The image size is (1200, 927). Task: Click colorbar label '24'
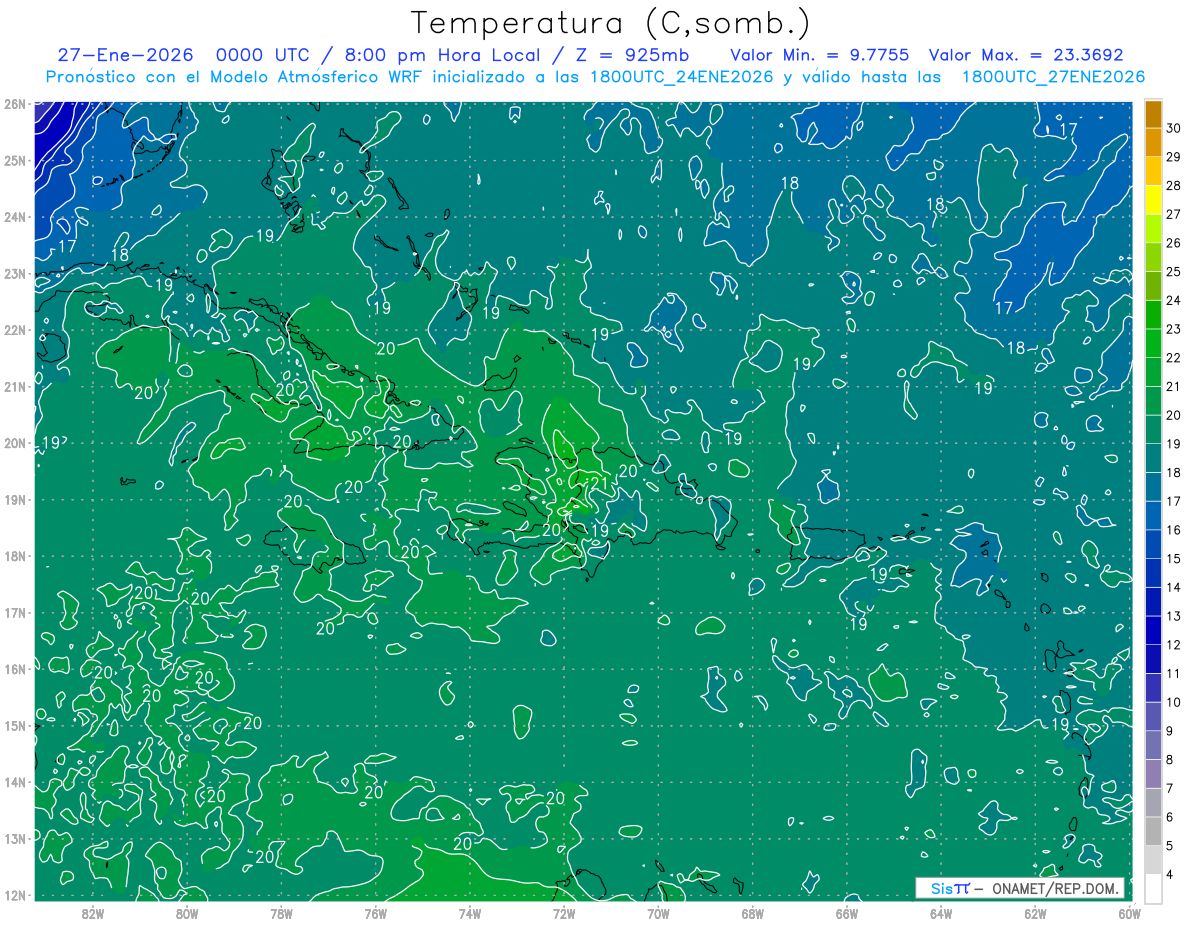click(1174, 300)
